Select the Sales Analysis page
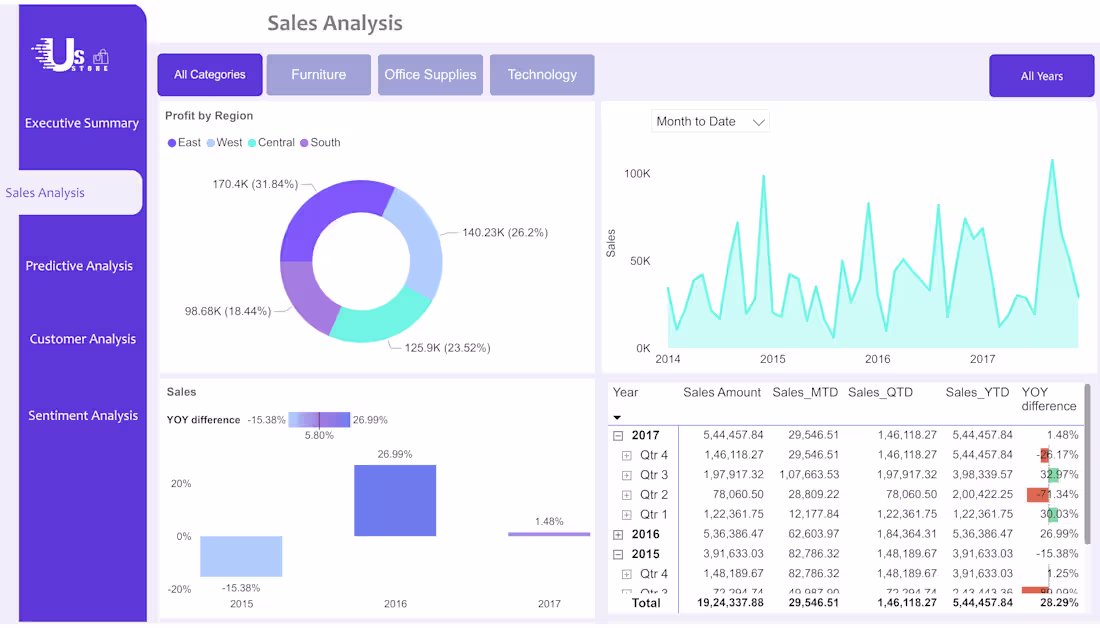This screenshot has width=1100, height=628. pyautogui.click(x=72, y=192)
